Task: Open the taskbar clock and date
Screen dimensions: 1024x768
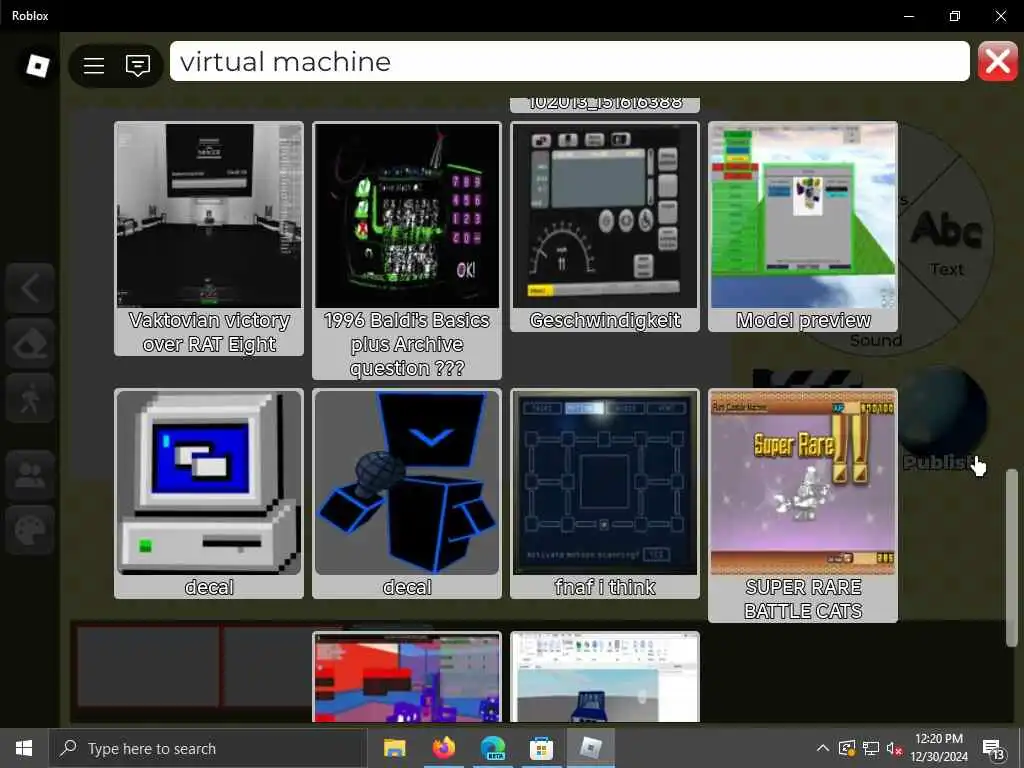Action: [x=939, y=748]
